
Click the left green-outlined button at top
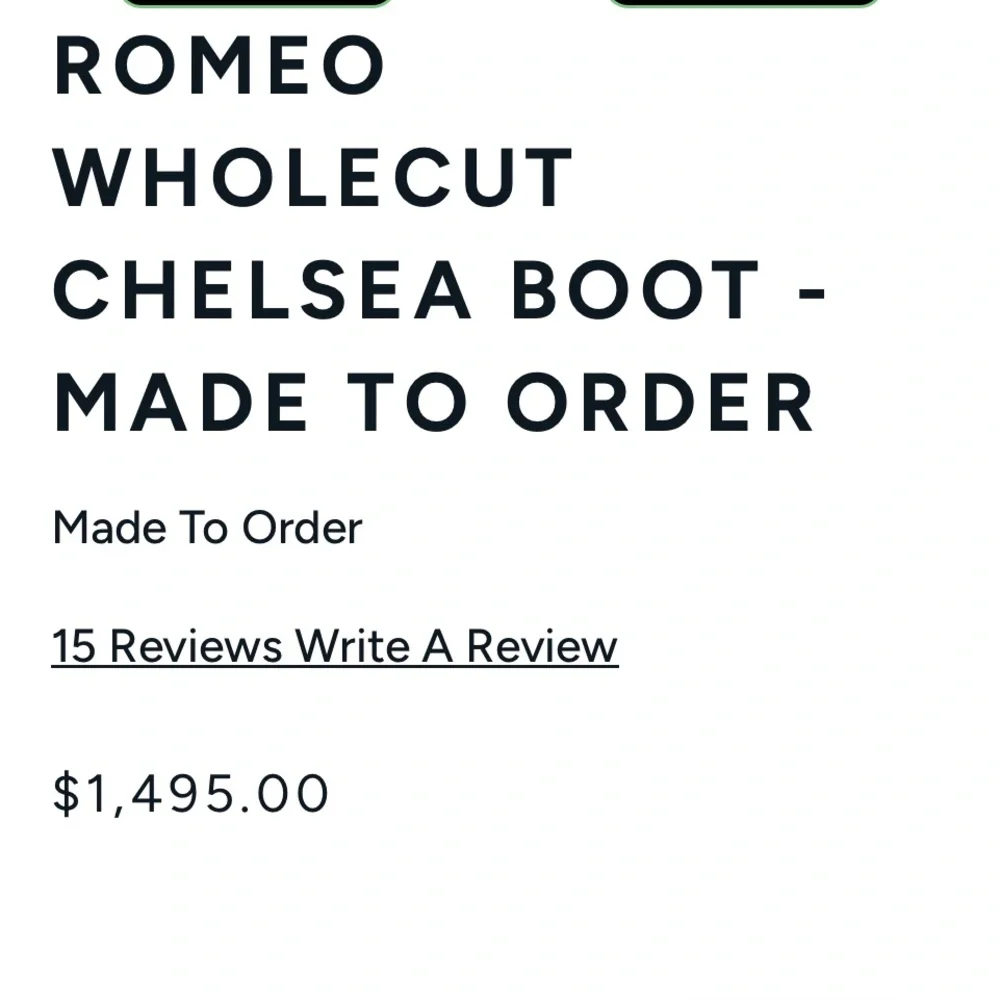[x=256, y=3]
